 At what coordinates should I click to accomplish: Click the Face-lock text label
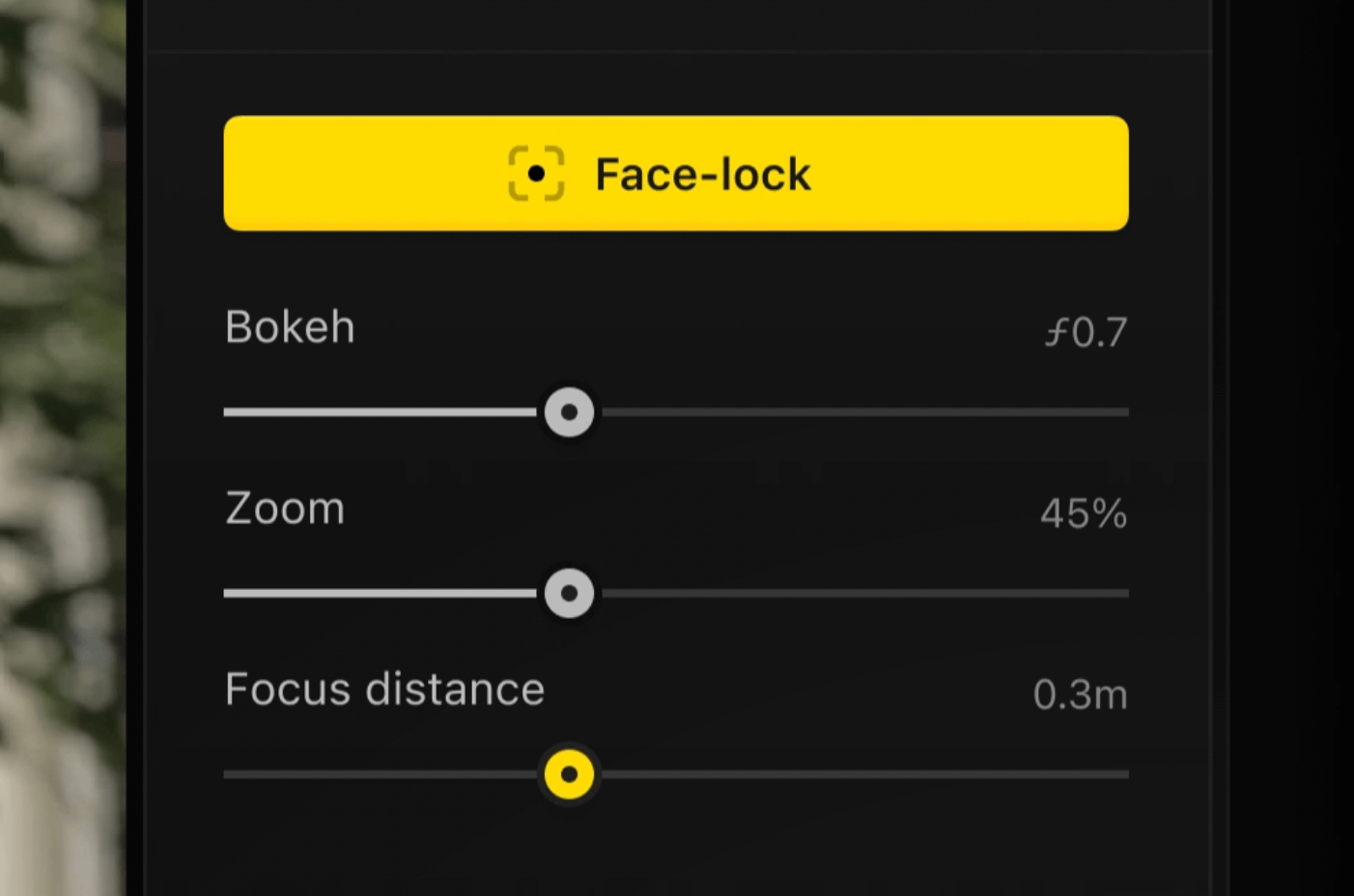702,175
